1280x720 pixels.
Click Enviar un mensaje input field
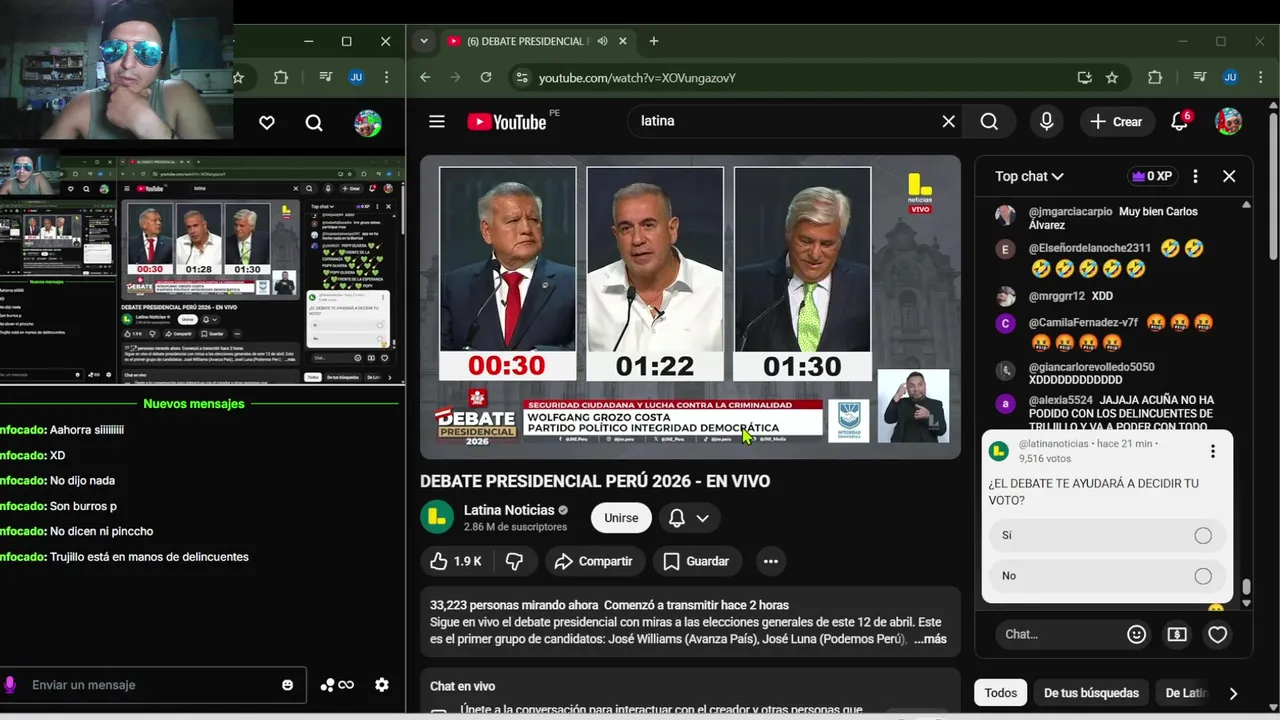pos(150,685)
